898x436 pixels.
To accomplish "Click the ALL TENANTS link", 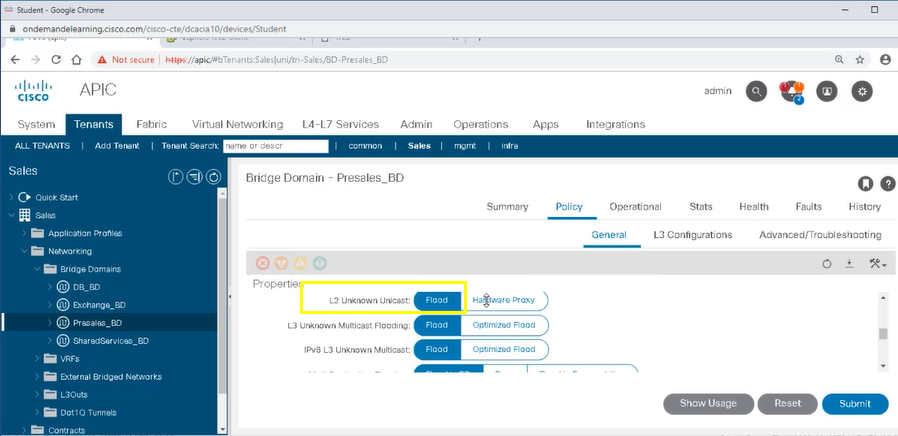I will coord(42,146).
